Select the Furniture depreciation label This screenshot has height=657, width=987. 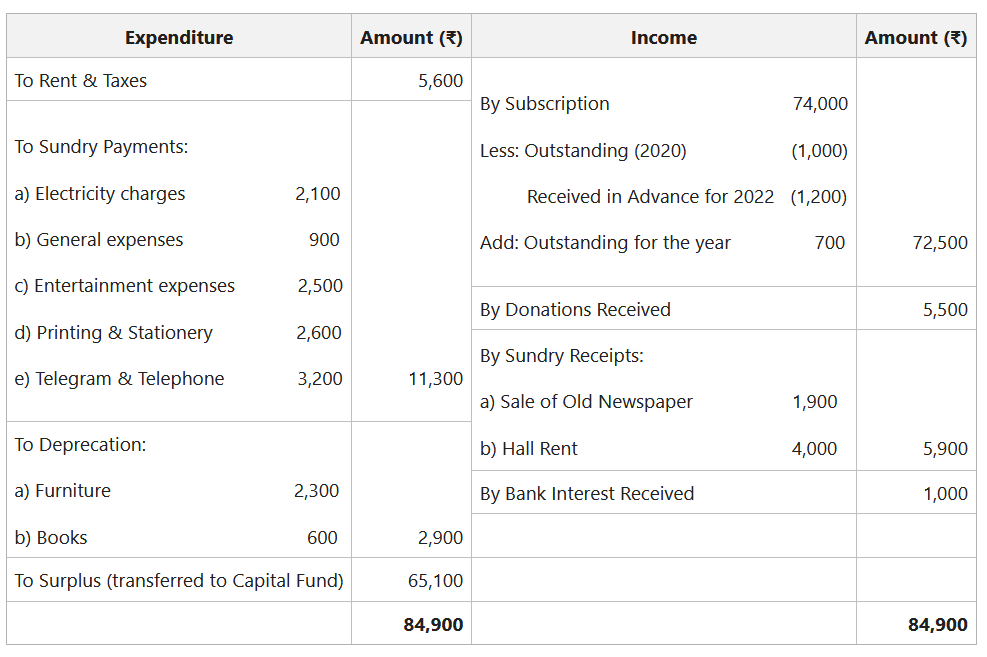pyautogui.click(x=63, y=491)
